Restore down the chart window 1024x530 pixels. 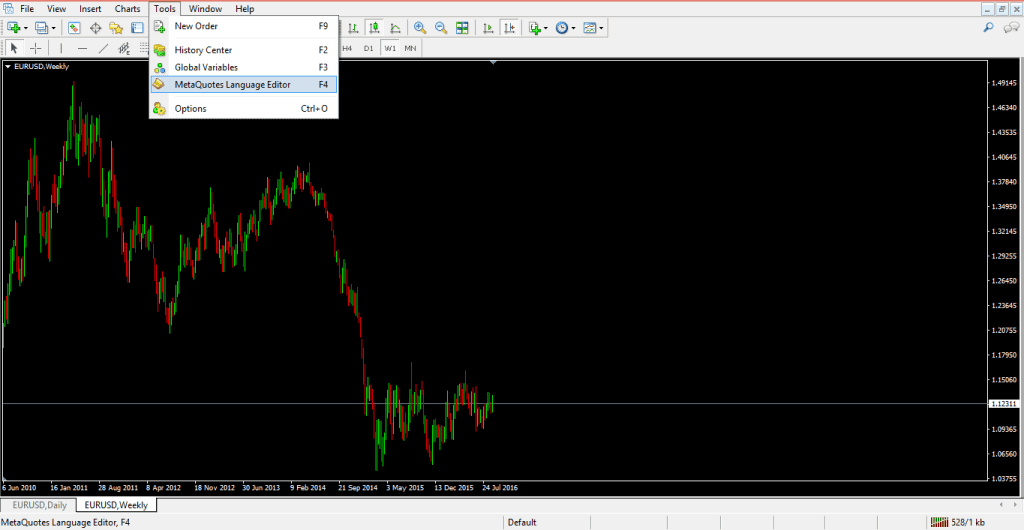[1002, 8]
